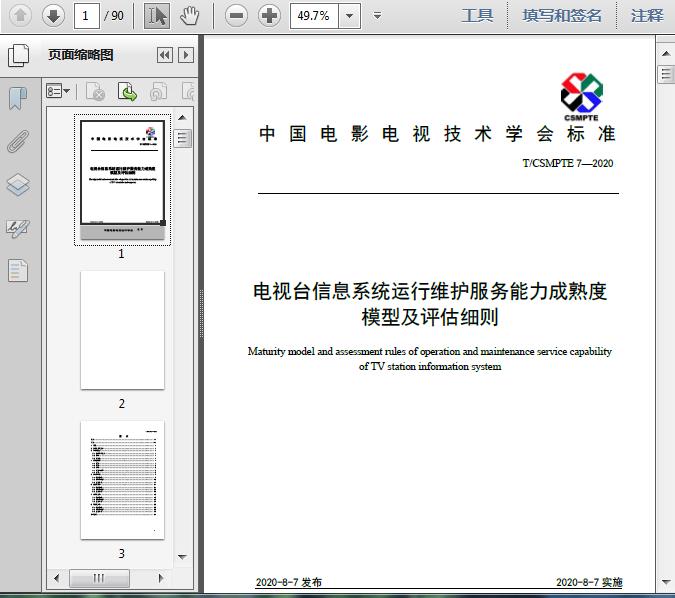The height and width of the screenshot is (598, 675).
Task: Select page 1 thumbnail
Action: click(x=122, y=180)
